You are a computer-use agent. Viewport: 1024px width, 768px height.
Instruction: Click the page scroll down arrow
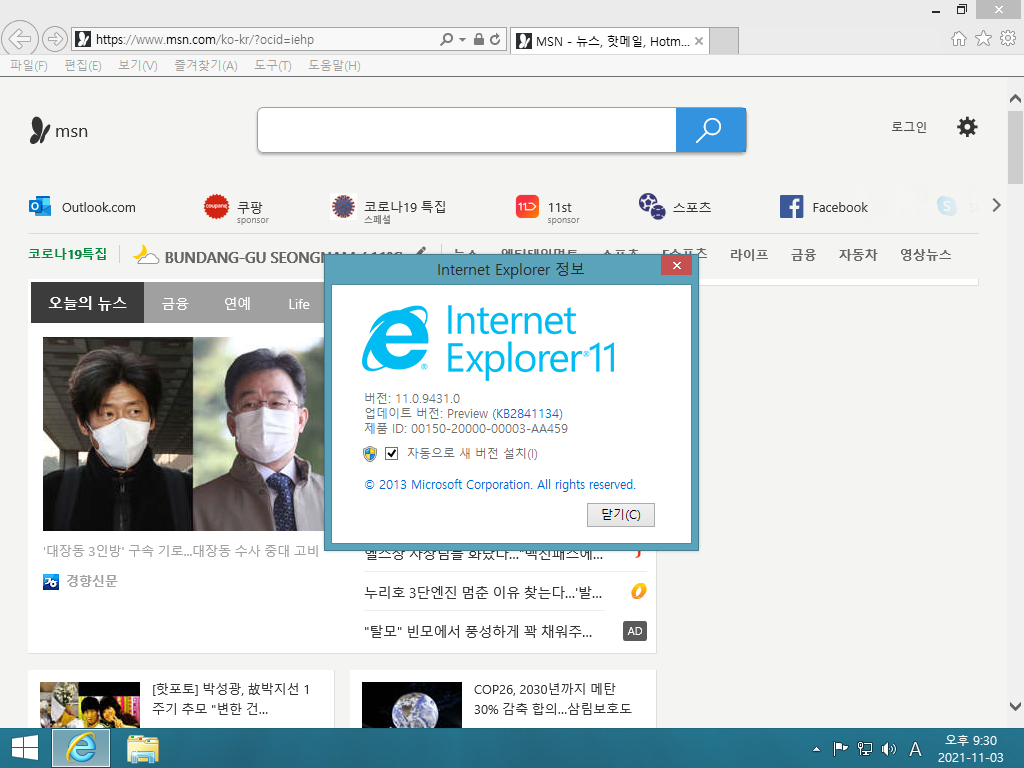[x=1015, y=706]
